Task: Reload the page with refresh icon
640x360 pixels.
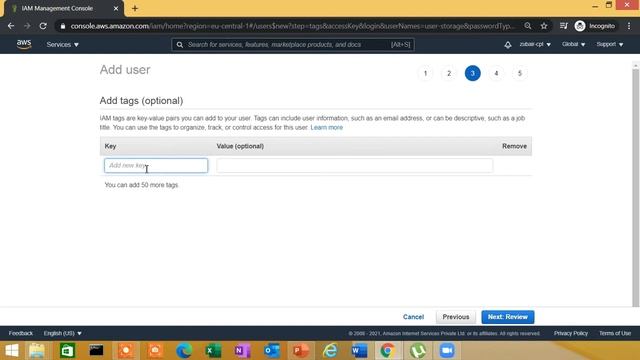Action: [x=43, y=26]
